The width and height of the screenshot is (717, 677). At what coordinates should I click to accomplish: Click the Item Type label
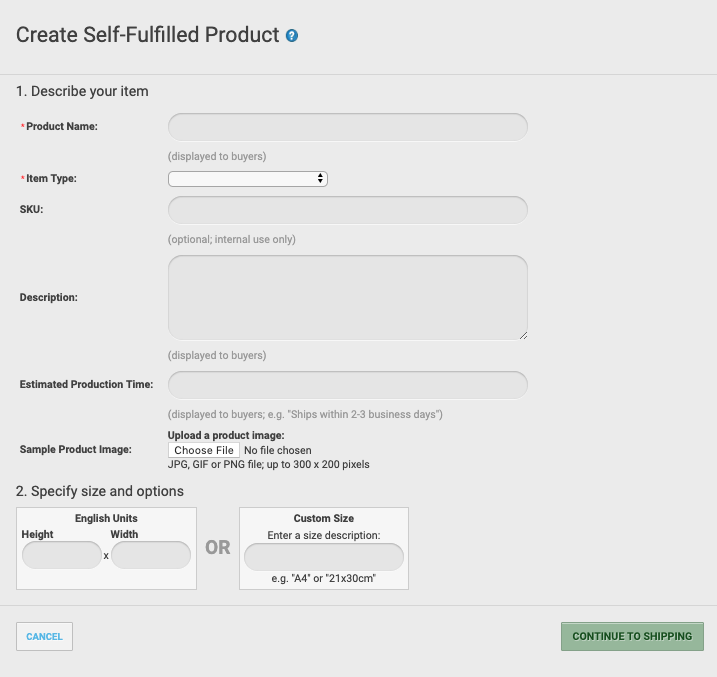51,179
